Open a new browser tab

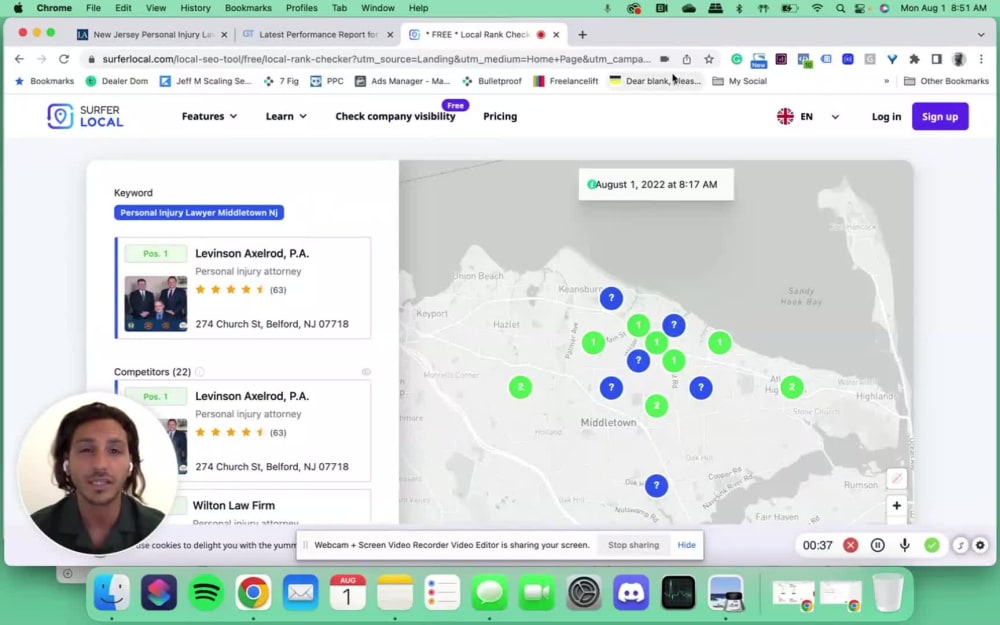pos(582,34)
